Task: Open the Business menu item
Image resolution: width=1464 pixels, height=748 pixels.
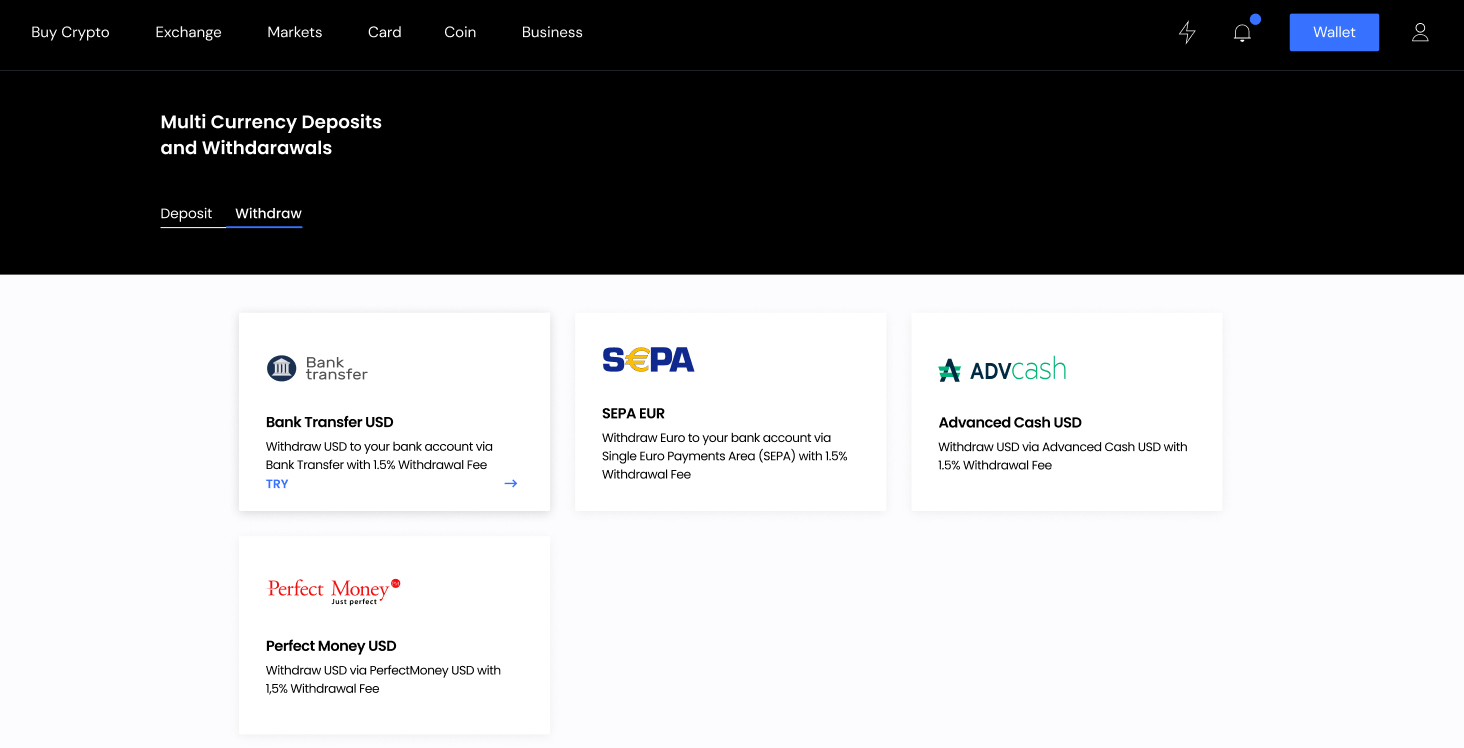Action: 552,32
